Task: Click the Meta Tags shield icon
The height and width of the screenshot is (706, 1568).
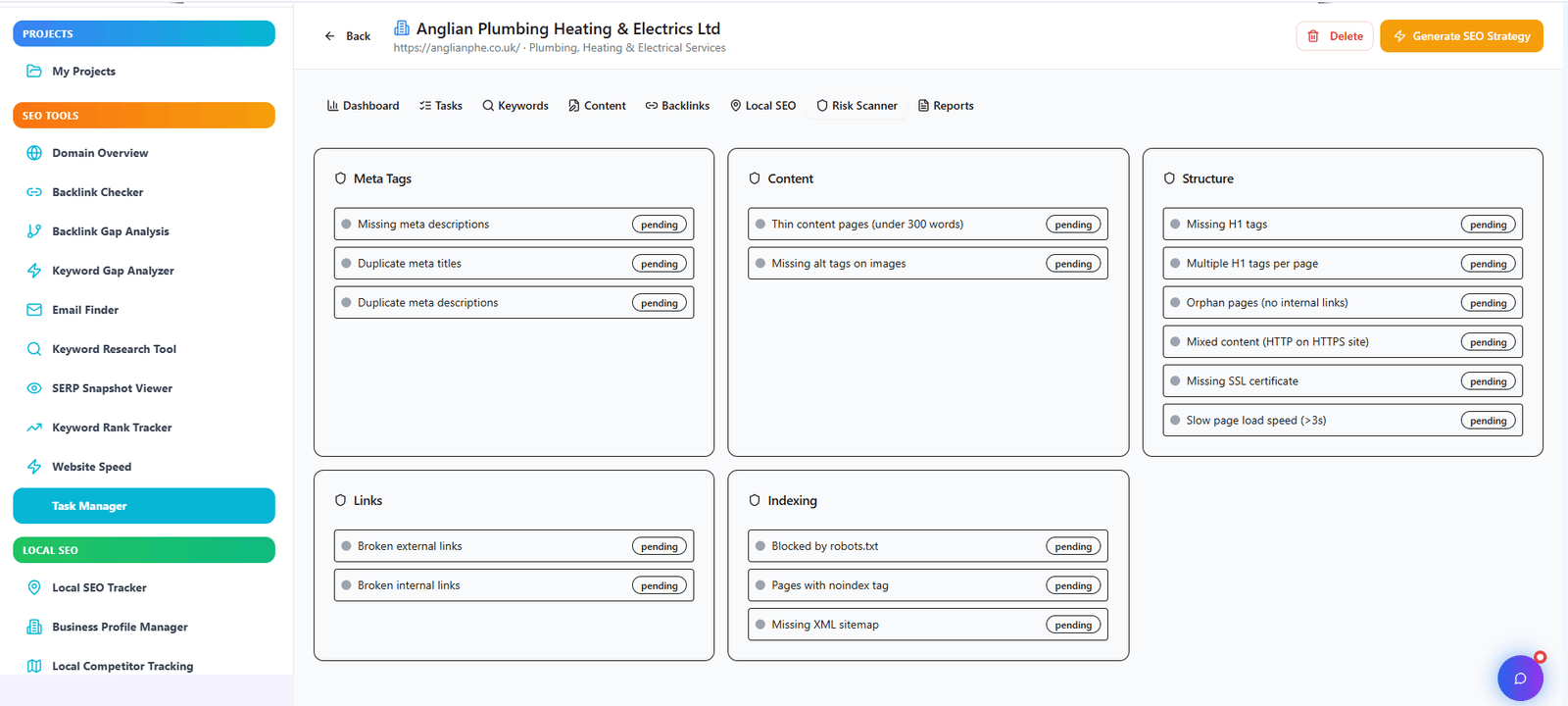Action: coord(341,178)
